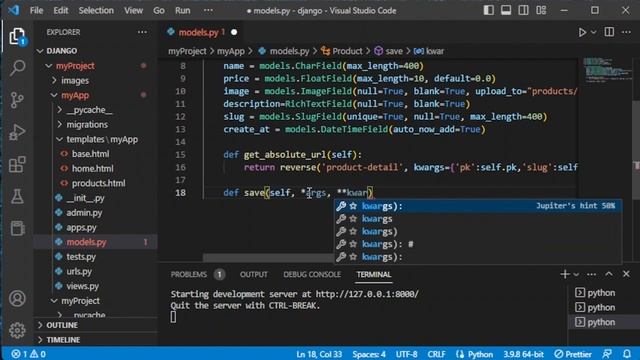Open the Accounts icon in activity bar
This screenshot has height=360, width=640.
tap(17, 299)
